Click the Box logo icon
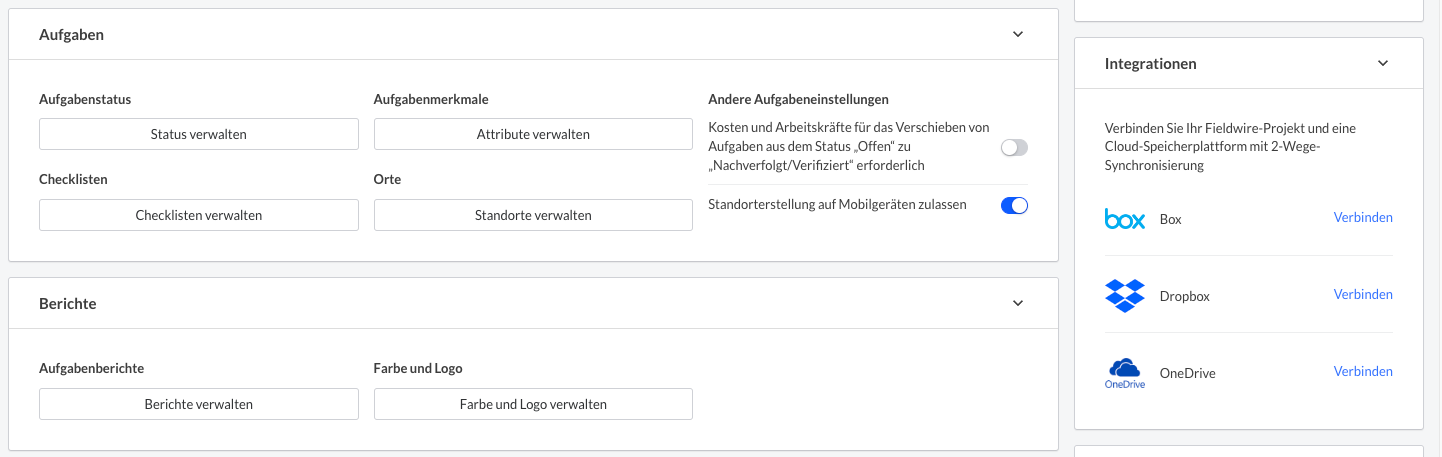This screenshot has width=1442, height=457. 1124,219
